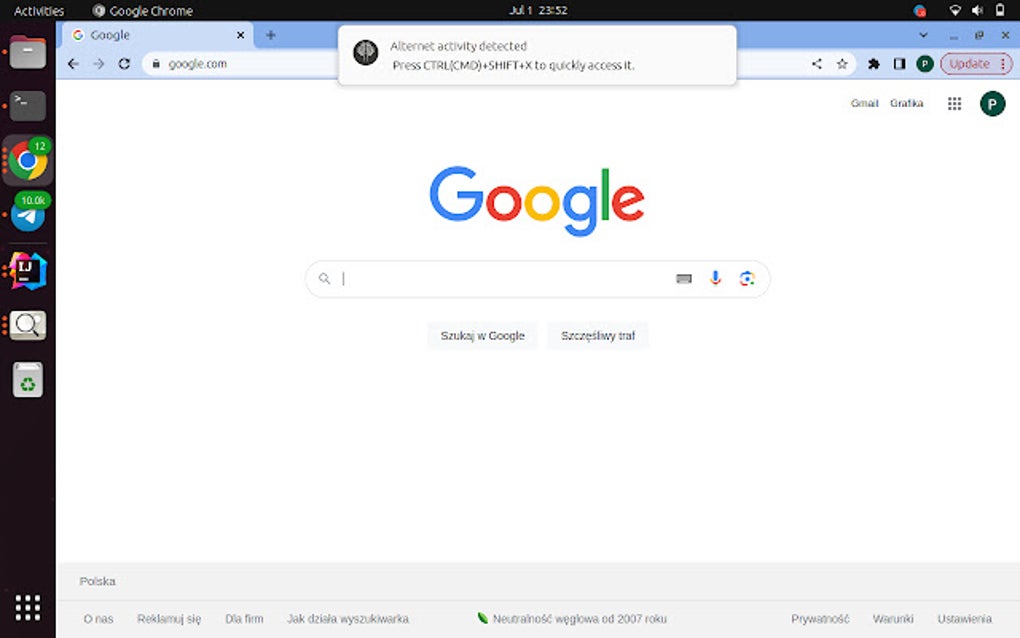Bookmark the page with the star icon

[x=842, y=63]
